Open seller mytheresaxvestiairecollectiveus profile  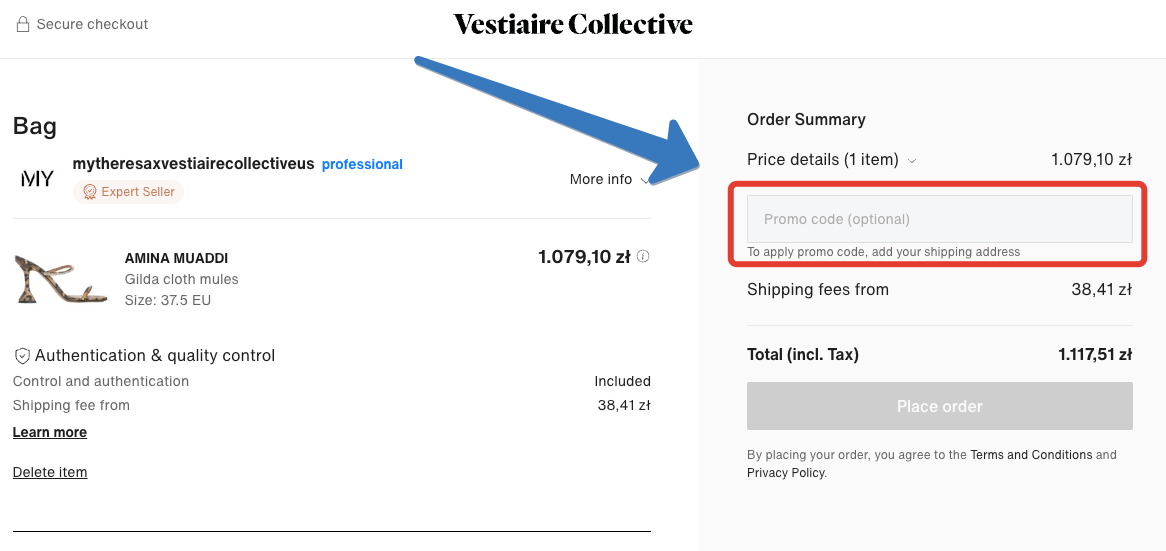(193, 163)
